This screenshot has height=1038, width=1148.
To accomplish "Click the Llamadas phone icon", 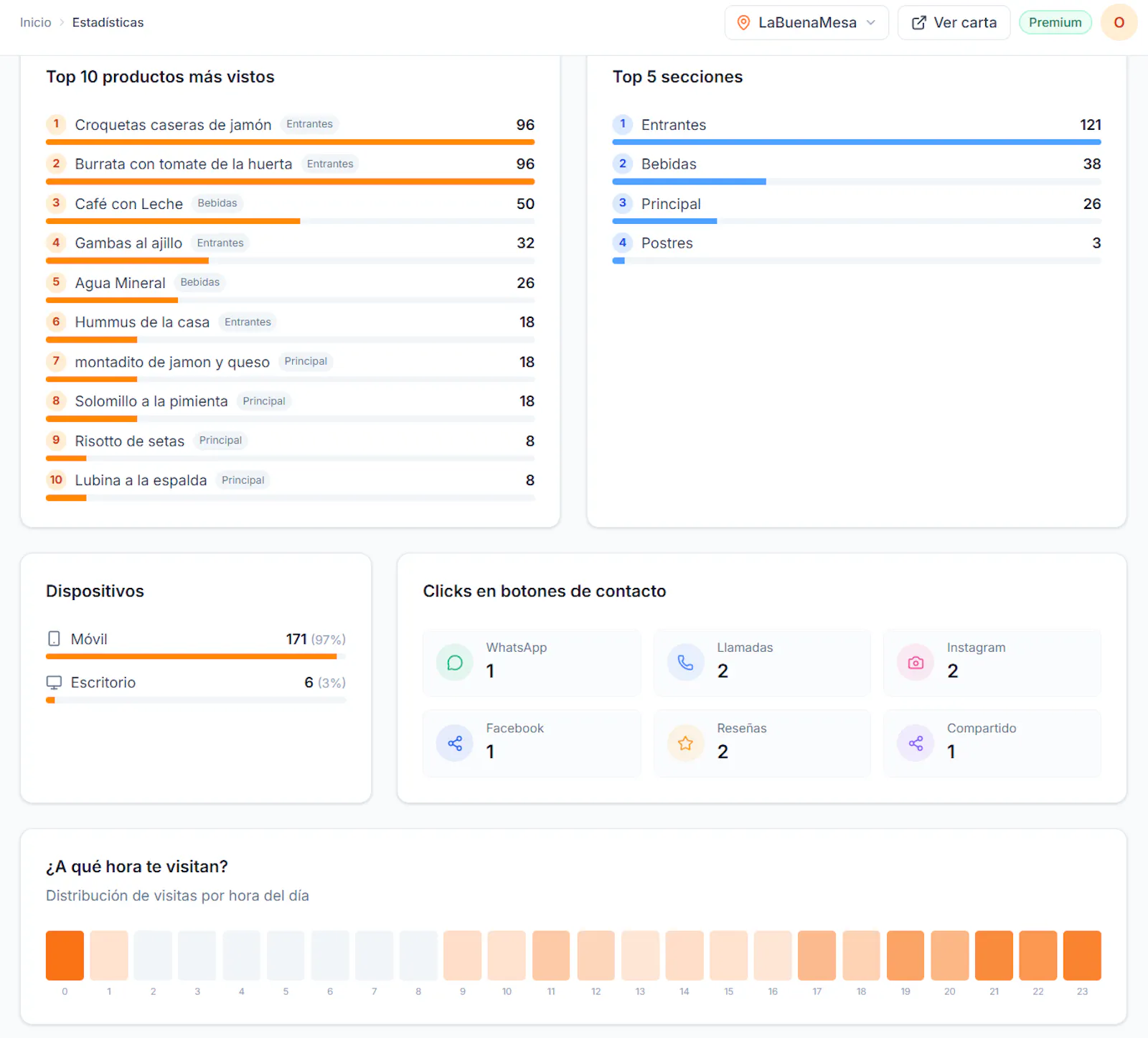I will [x=685, y=663].
